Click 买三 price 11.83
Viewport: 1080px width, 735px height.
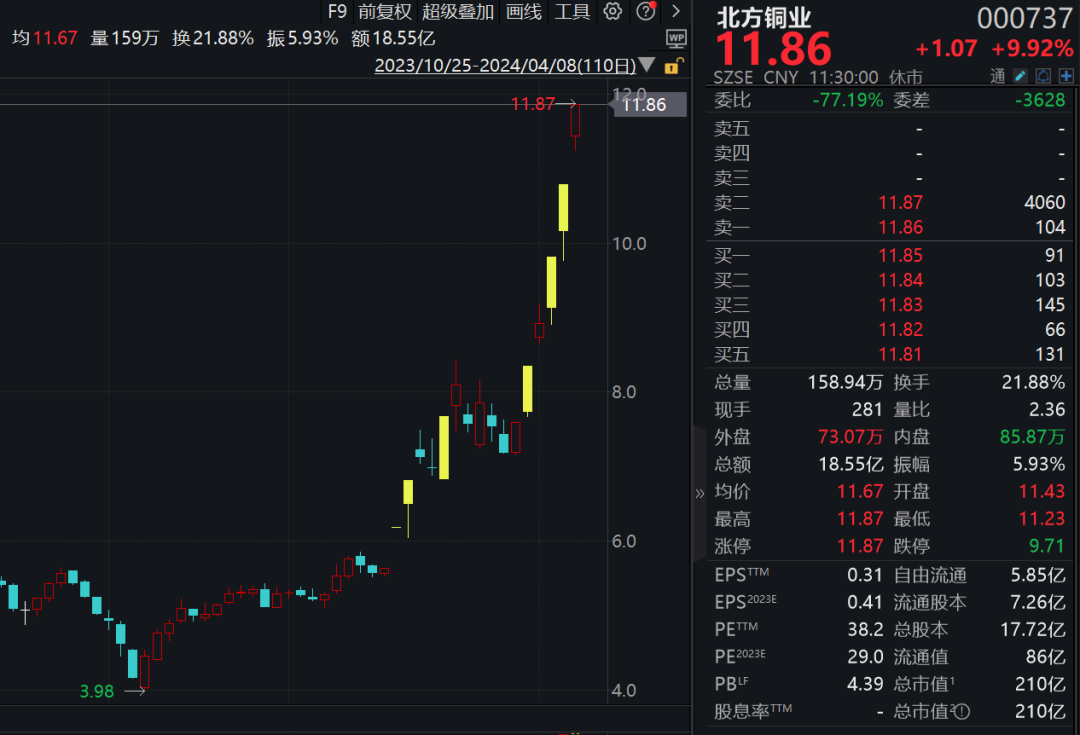coord(900,305)
